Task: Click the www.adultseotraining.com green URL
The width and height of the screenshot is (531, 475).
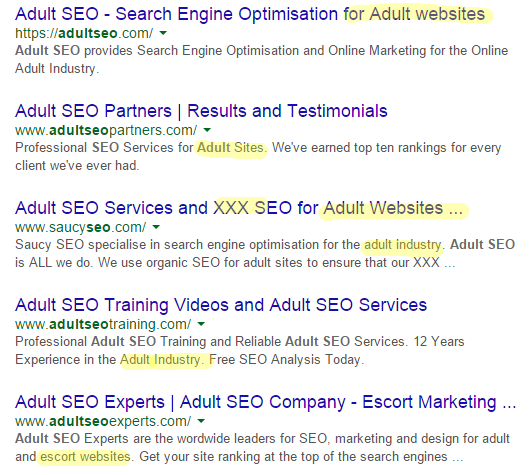Action: pos(103,324)
